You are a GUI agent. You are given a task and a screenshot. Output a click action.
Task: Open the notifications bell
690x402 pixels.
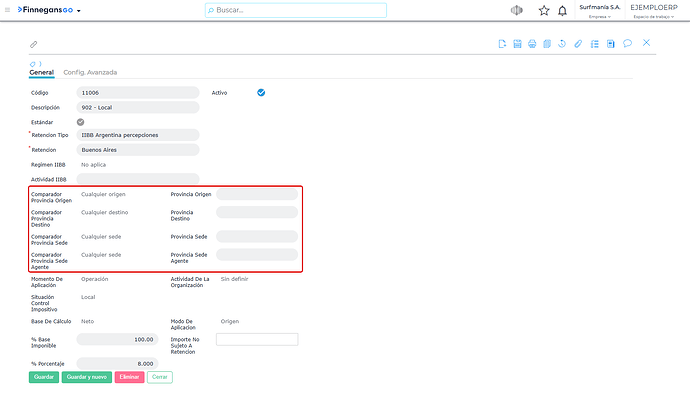pos(562,11)
